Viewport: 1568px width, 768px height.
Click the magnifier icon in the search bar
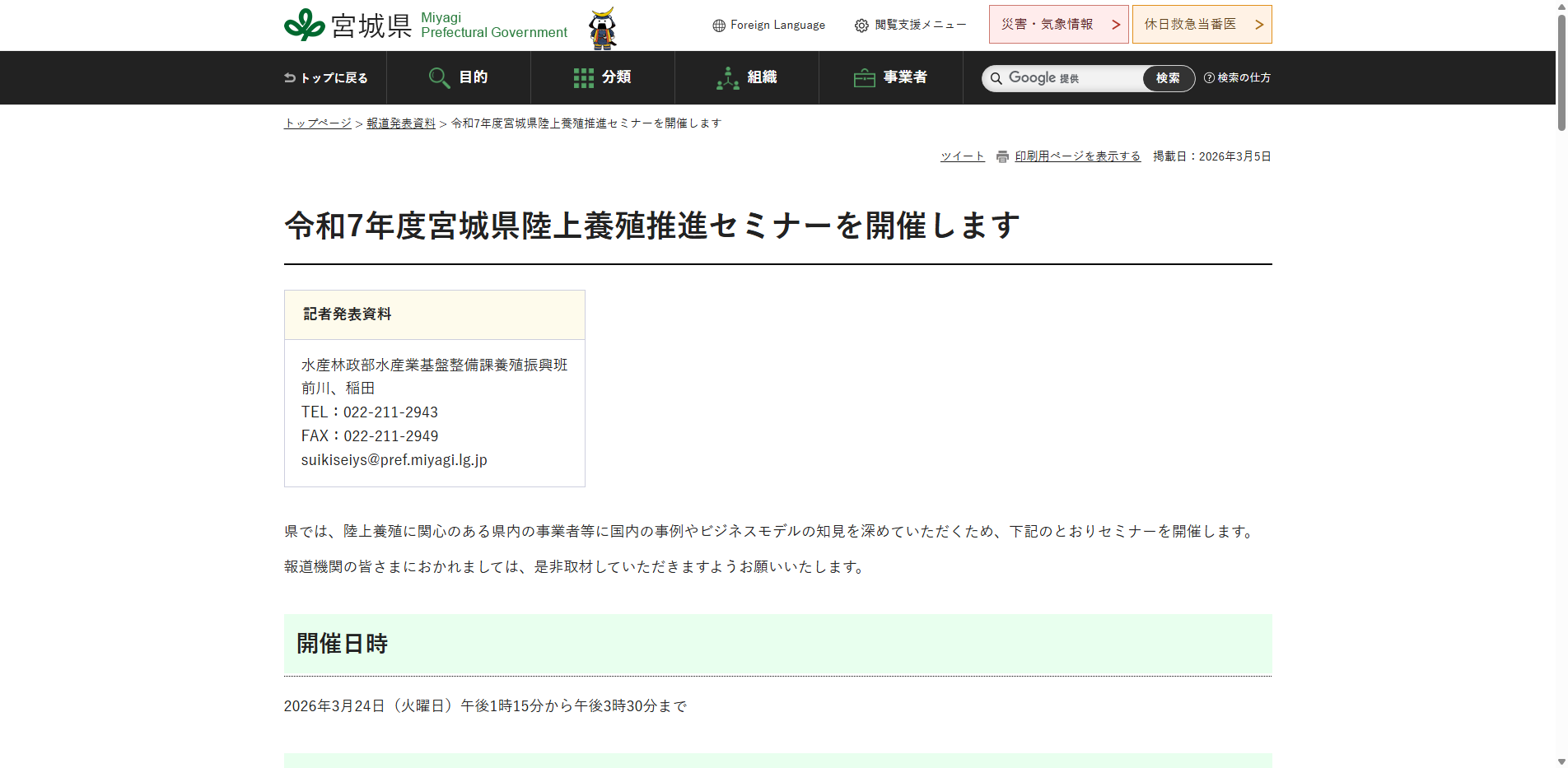click(x=996, y=78)
